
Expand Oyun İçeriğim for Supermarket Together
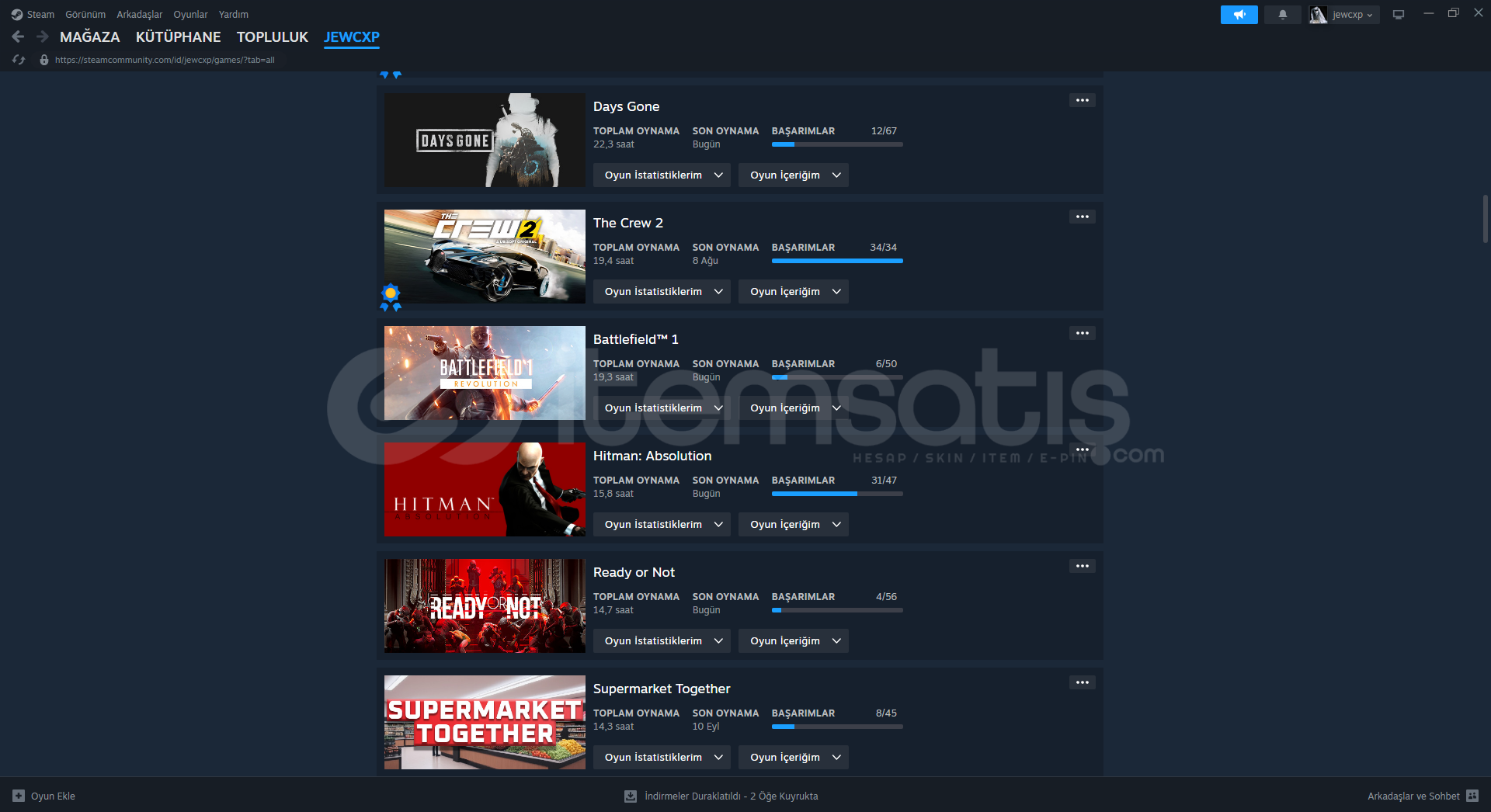coord(794,758)
